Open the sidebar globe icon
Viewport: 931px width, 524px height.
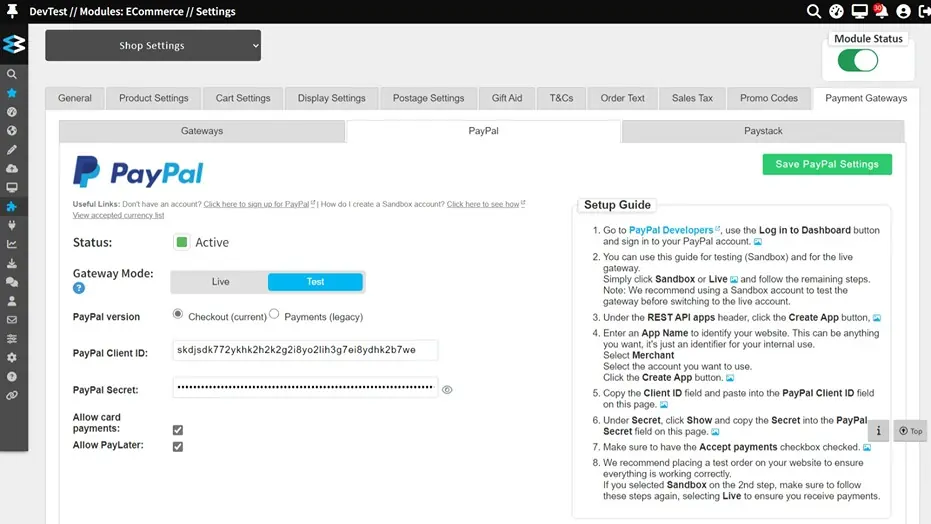coord(12,131)
